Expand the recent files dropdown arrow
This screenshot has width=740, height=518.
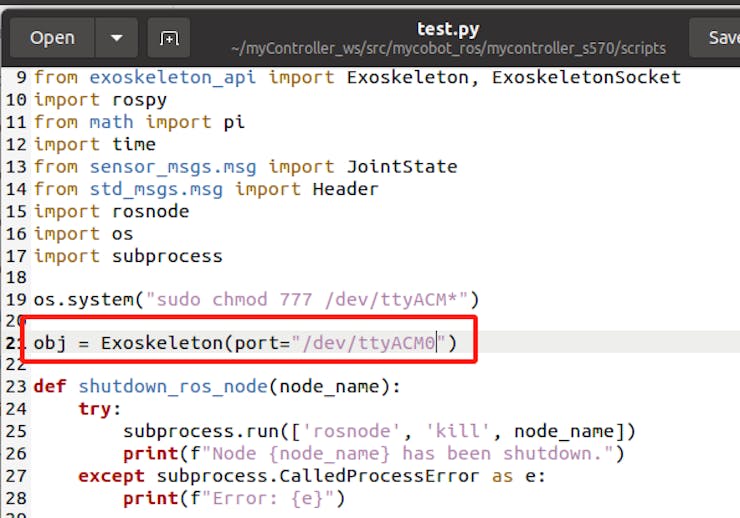[x=117, y=38]
